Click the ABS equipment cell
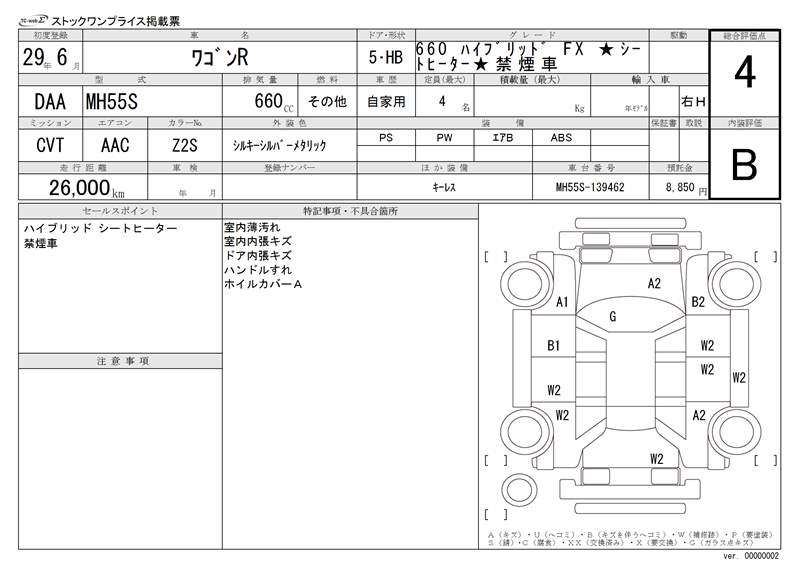This screenshot has width=800, height=566. 561,137
